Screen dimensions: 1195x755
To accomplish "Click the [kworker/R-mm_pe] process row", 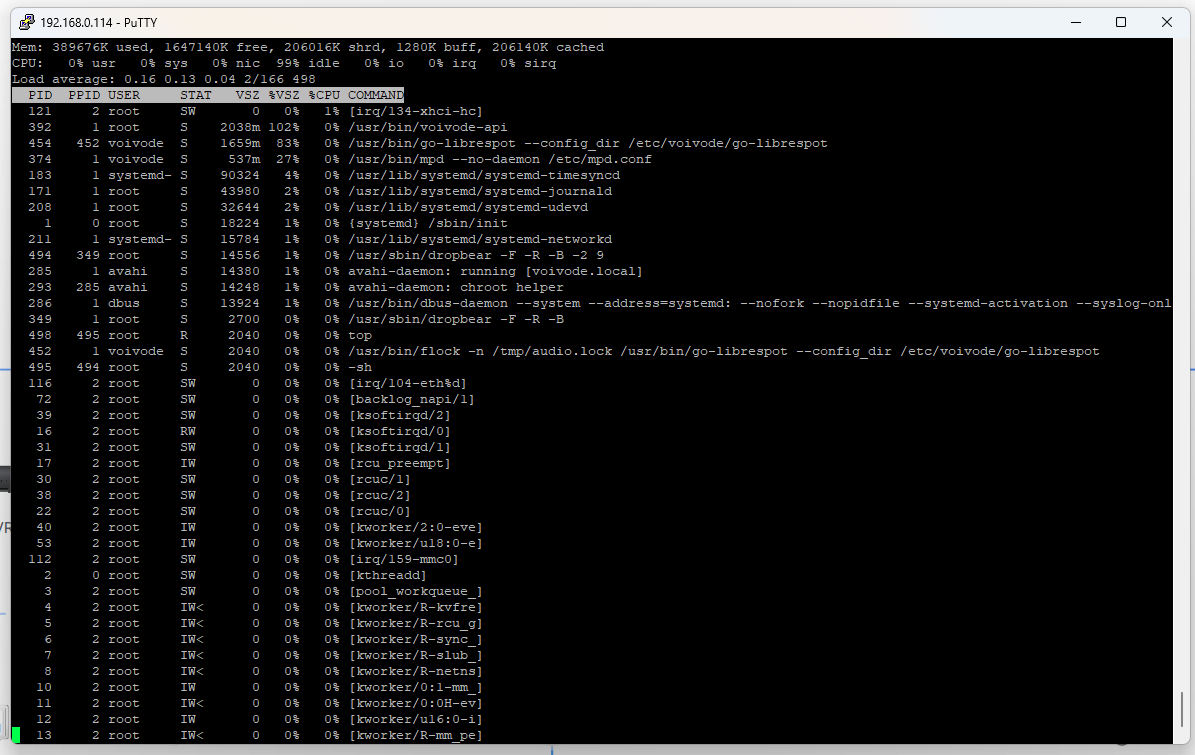I will [259, 735].
